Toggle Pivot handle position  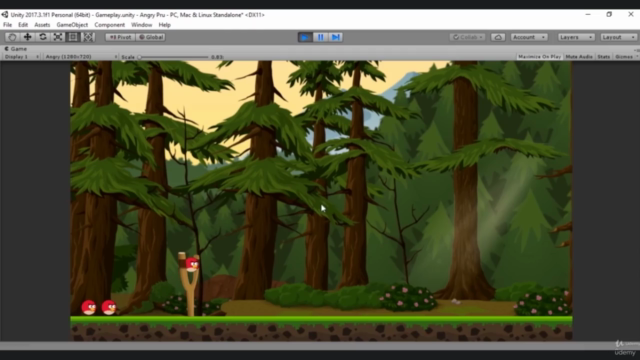[120, 37]
